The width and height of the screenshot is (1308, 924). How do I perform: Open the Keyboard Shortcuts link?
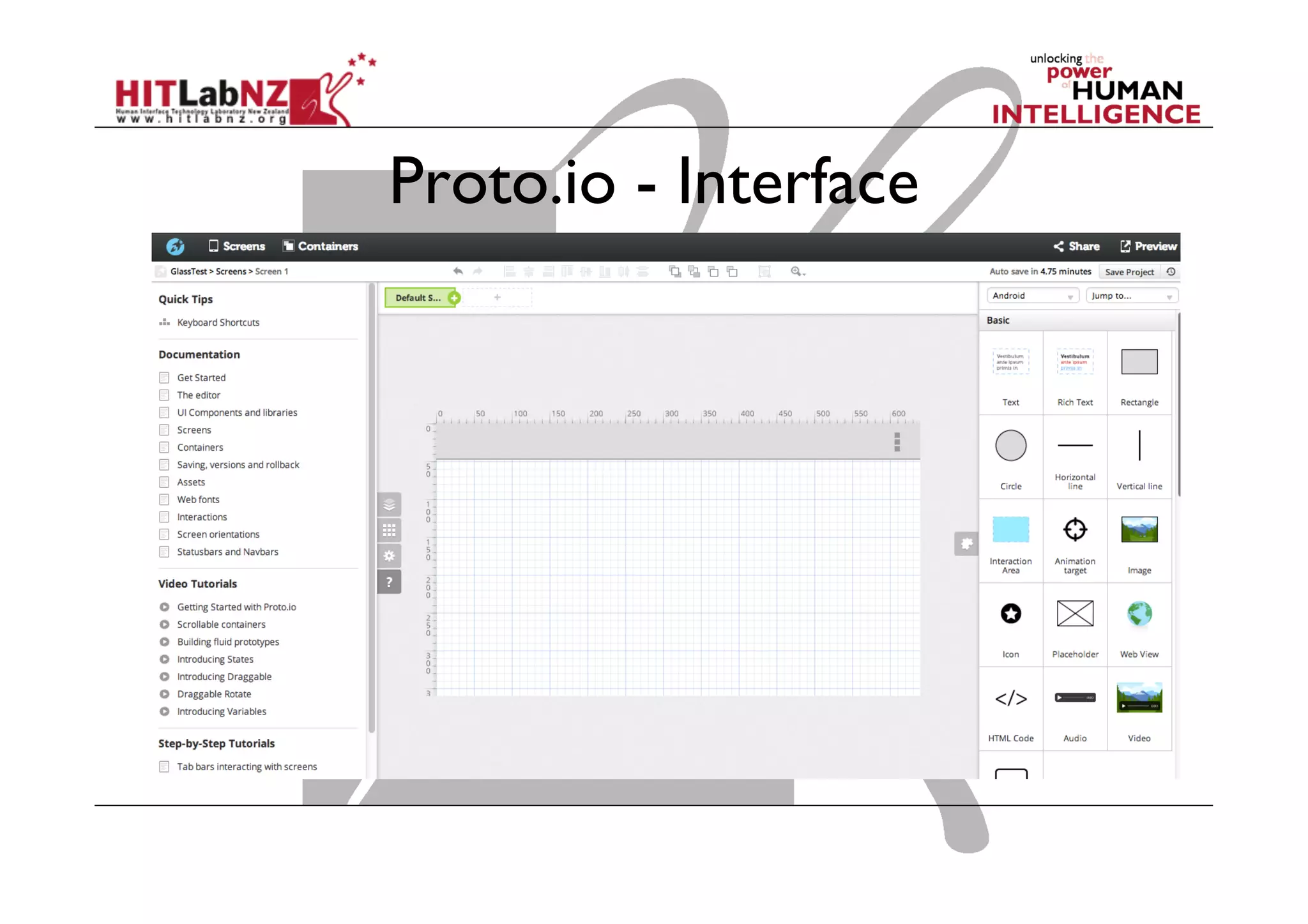[x=218, y=322]
